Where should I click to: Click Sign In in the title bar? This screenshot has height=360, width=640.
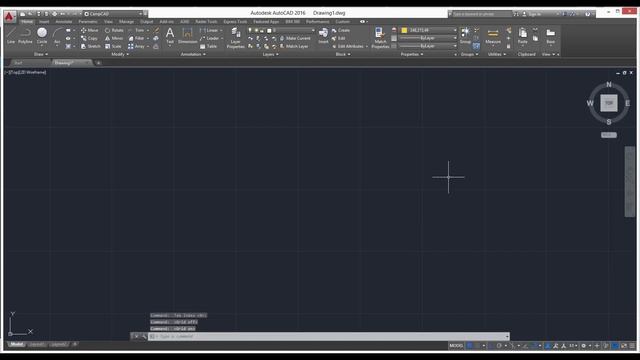pos(534,14)
